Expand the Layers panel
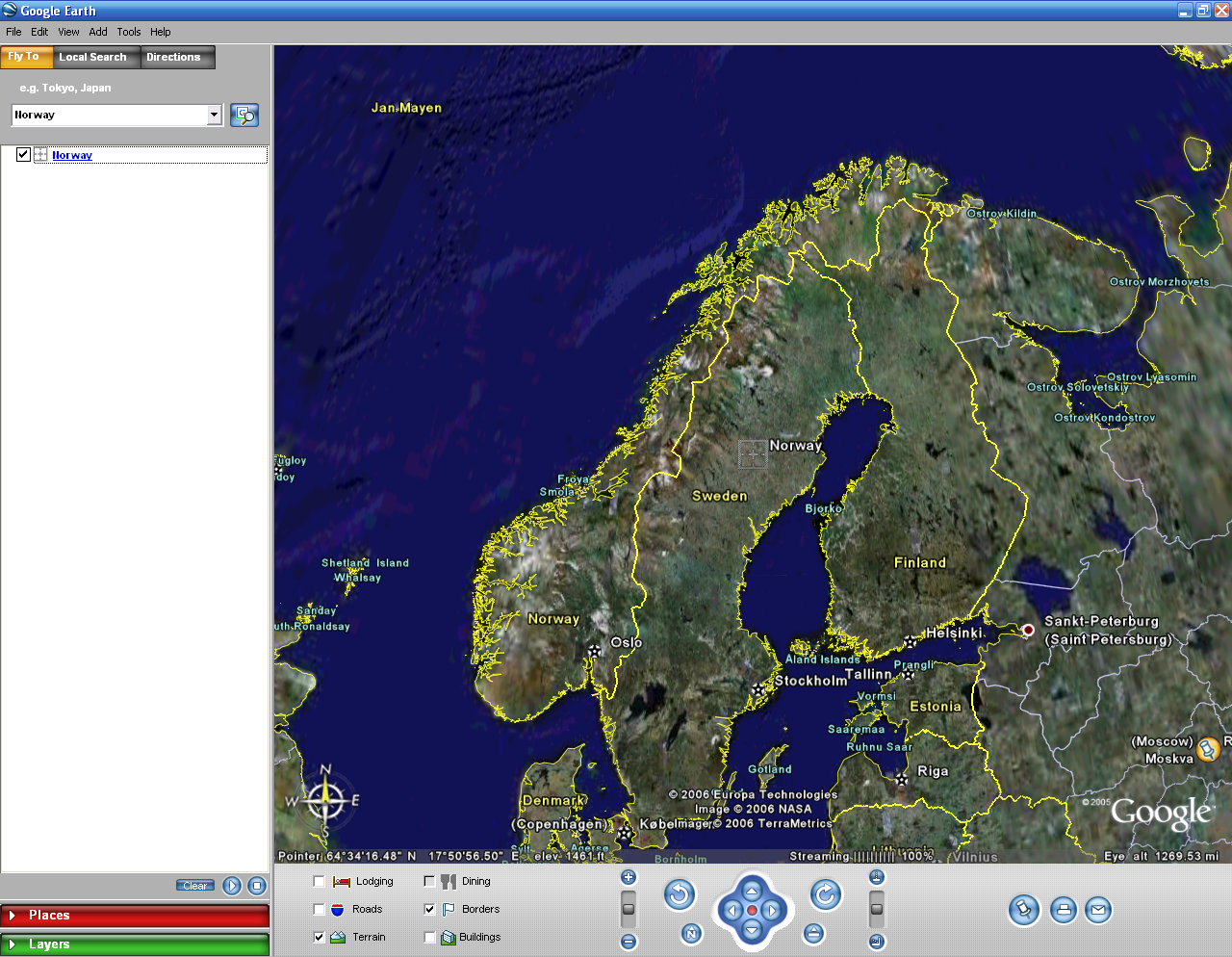The height and width of the screenshot is (957, 1232). 135,944
